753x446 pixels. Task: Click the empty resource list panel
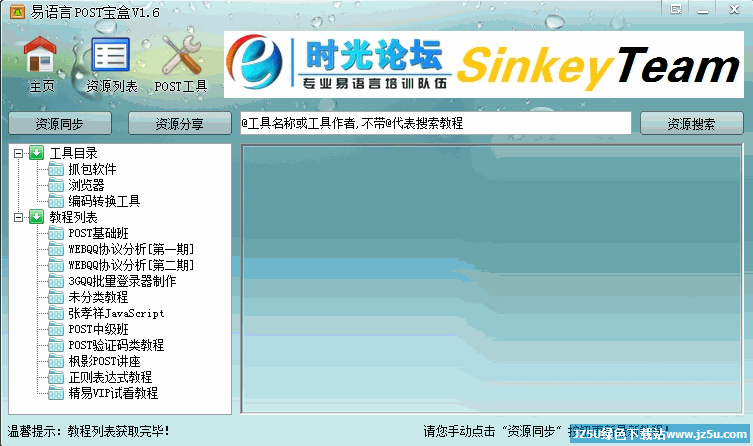(492, 278)
